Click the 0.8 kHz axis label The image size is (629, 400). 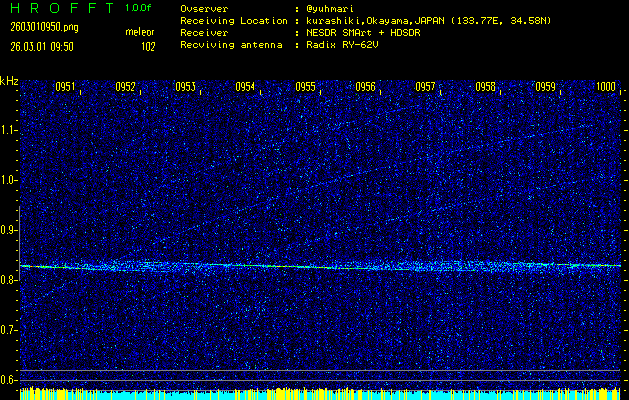[x=7, y=280]
